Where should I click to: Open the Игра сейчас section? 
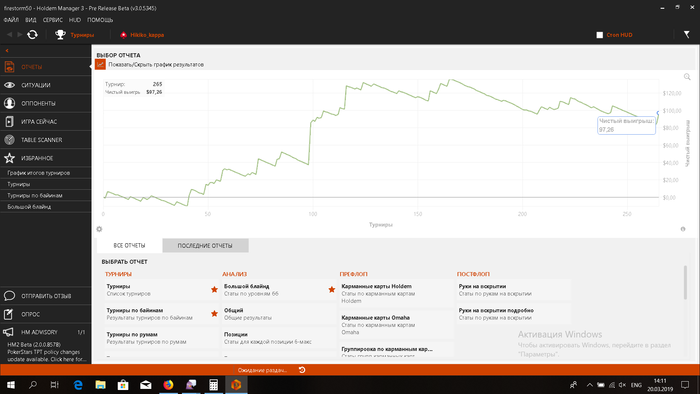[46, 121]
